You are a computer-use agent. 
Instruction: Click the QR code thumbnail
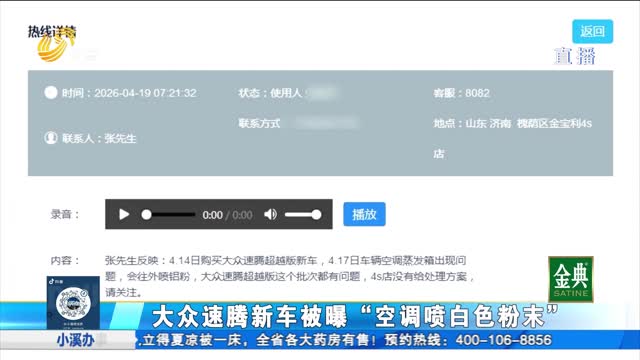click(73, 303)
